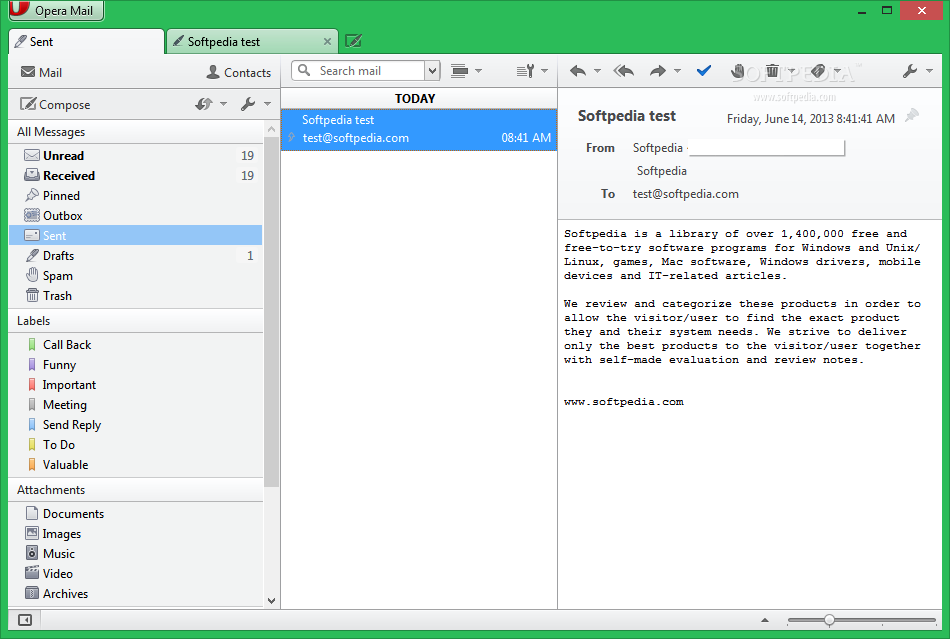Image resolution: width=950 pixels, height=639 pixels.
Task: Click the Reply arrow icon
Action: (578, 71)
